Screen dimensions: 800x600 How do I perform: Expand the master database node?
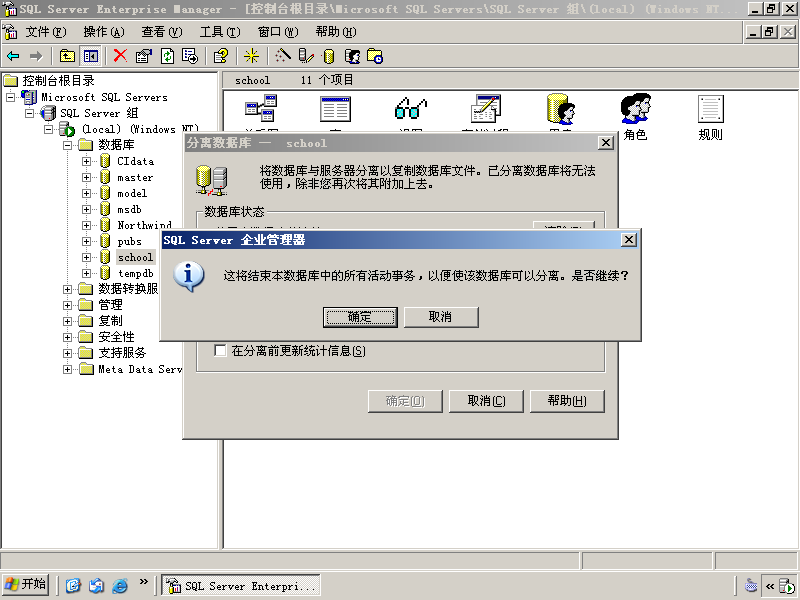tap(86, 178)
